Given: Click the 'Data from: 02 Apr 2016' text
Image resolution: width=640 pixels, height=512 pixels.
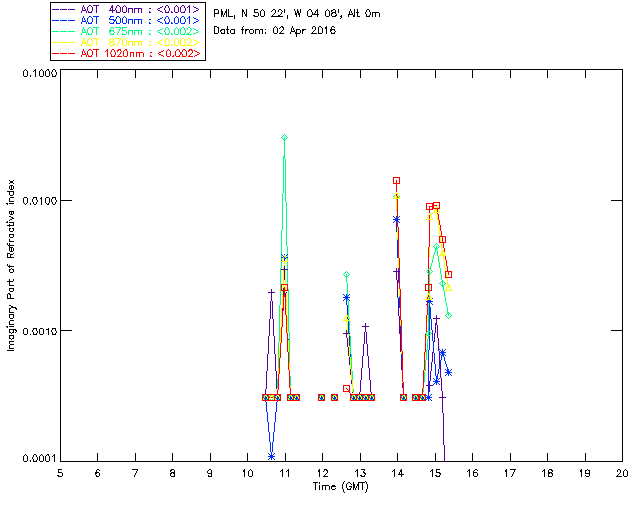Looking at the screenshot, I should tap(274, 30).
